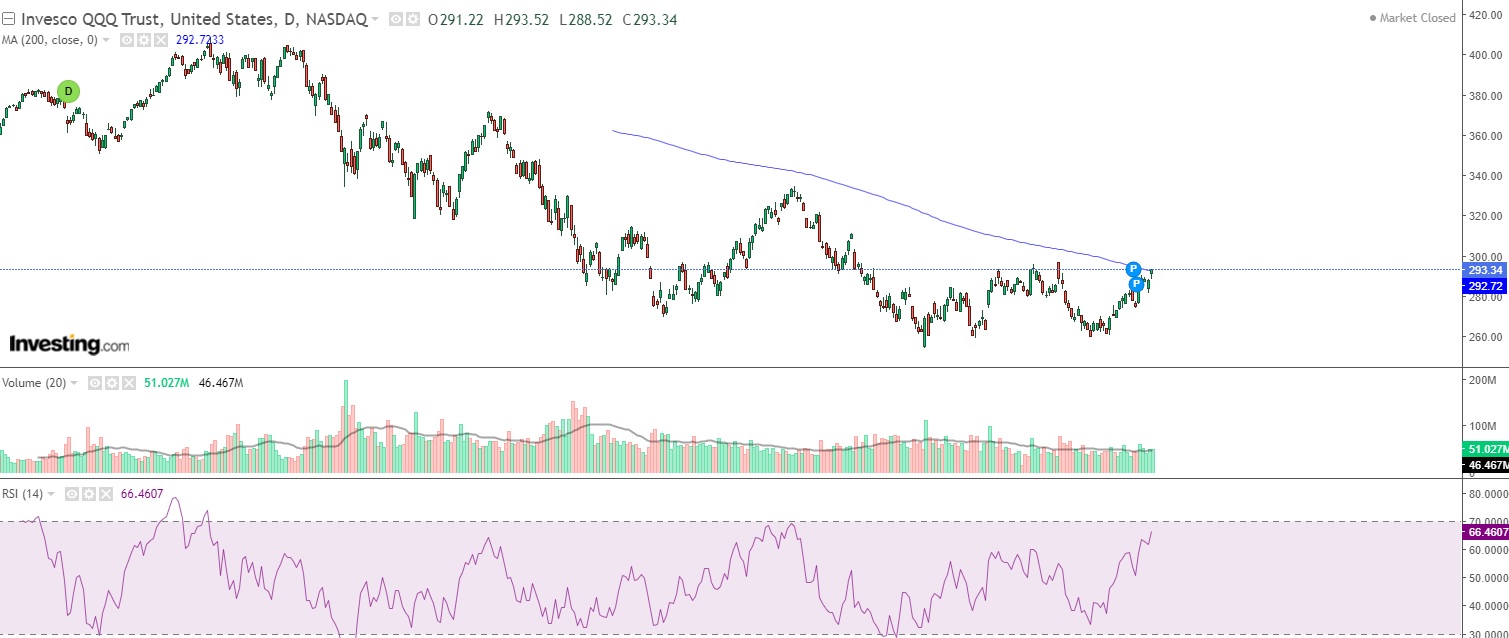The height and width of the screenshot is (638, 1509).
Task: Click the 46.467M volume average value in legend
Action: [x=222, y=383]
